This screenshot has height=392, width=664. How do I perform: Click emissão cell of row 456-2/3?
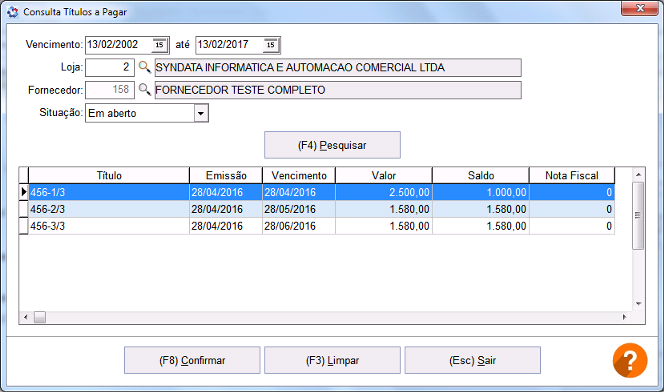coord(226,209)
